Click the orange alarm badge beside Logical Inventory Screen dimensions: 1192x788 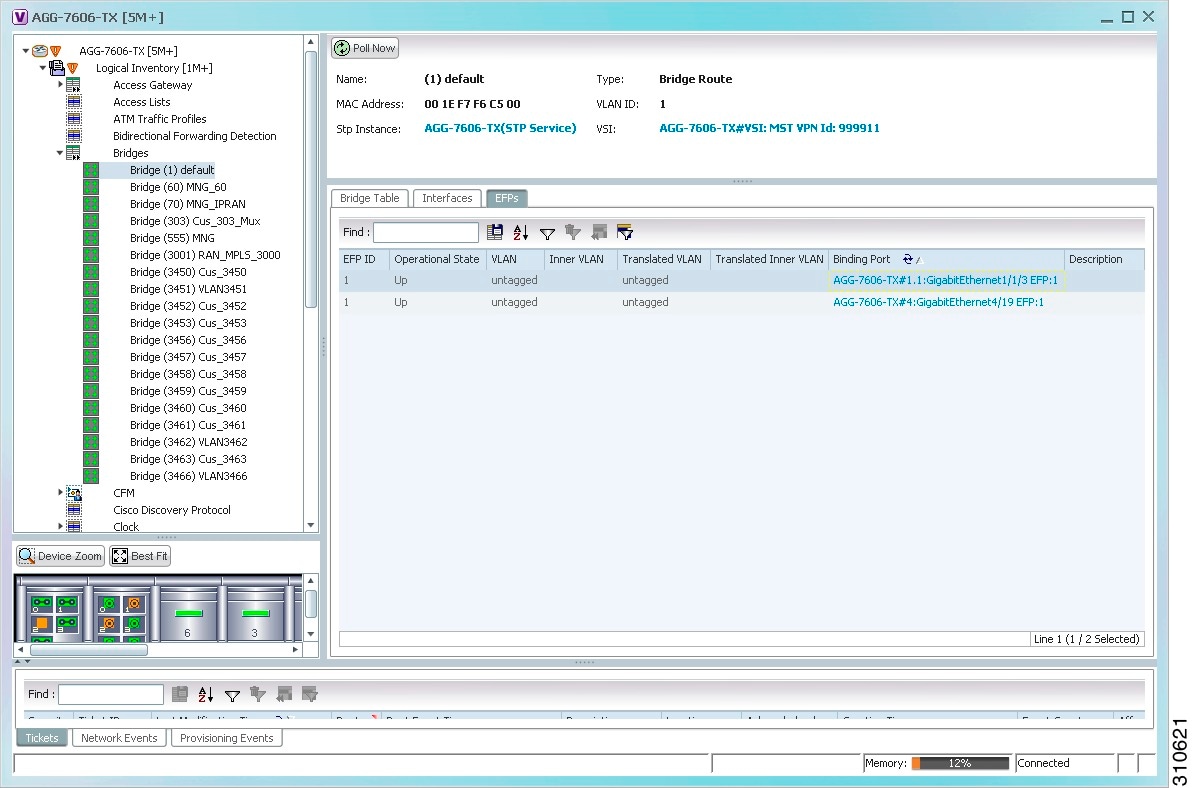(73, 68)
